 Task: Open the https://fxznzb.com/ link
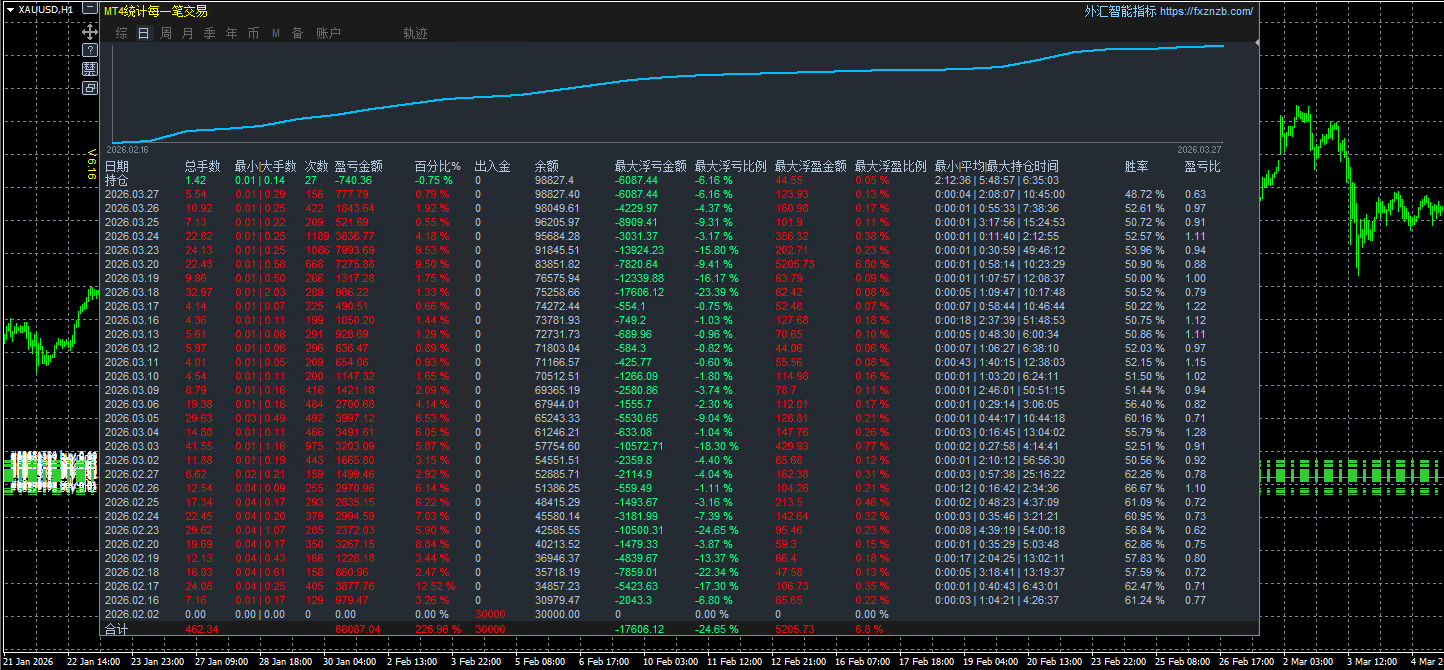click(x=1207, y=11)
